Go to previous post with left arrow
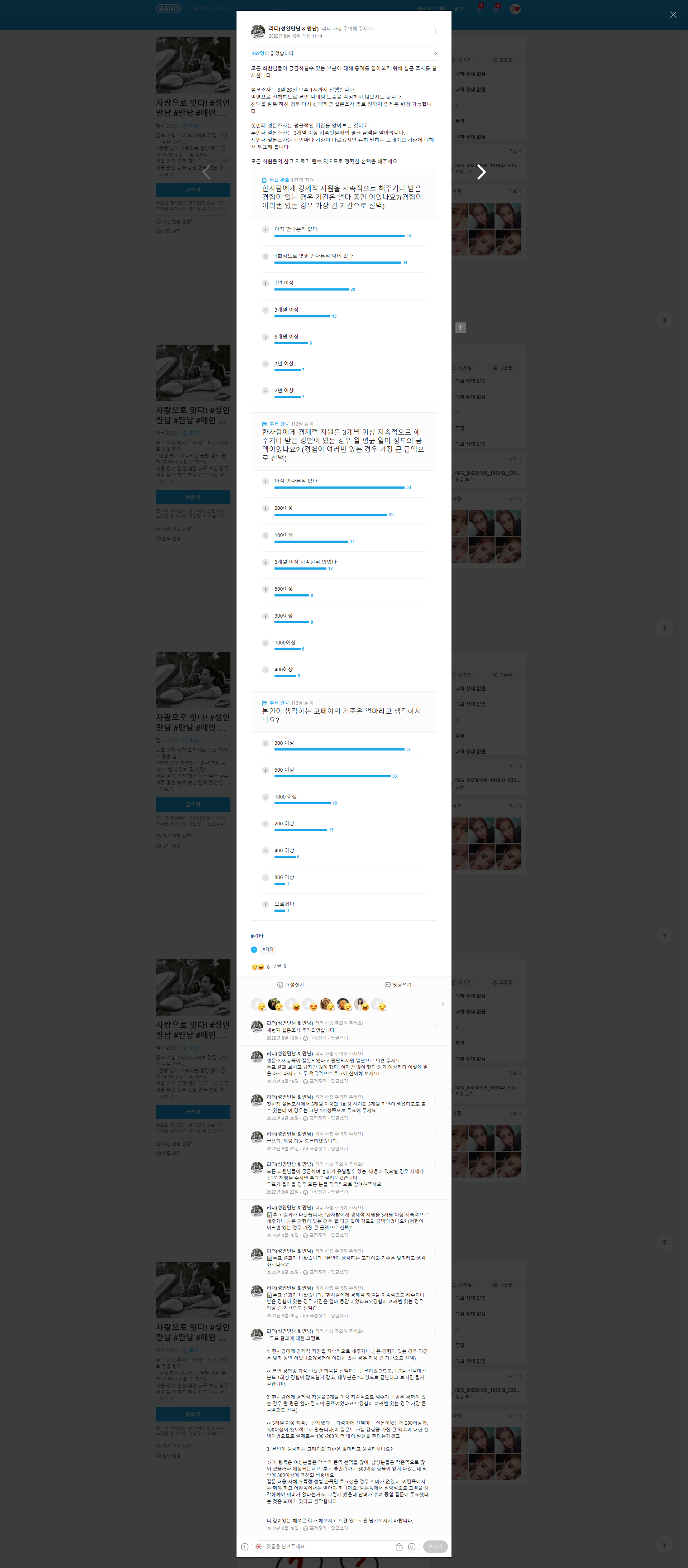Viewport: 688px width, 1568px height. [206, 172]
